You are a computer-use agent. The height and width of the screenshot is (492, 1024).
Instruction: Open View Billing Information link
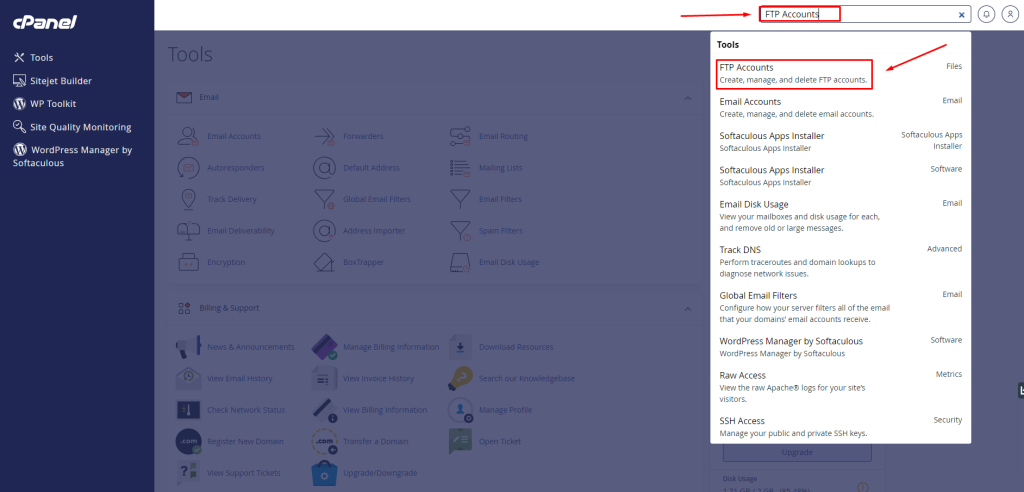[x=385, y=410]
